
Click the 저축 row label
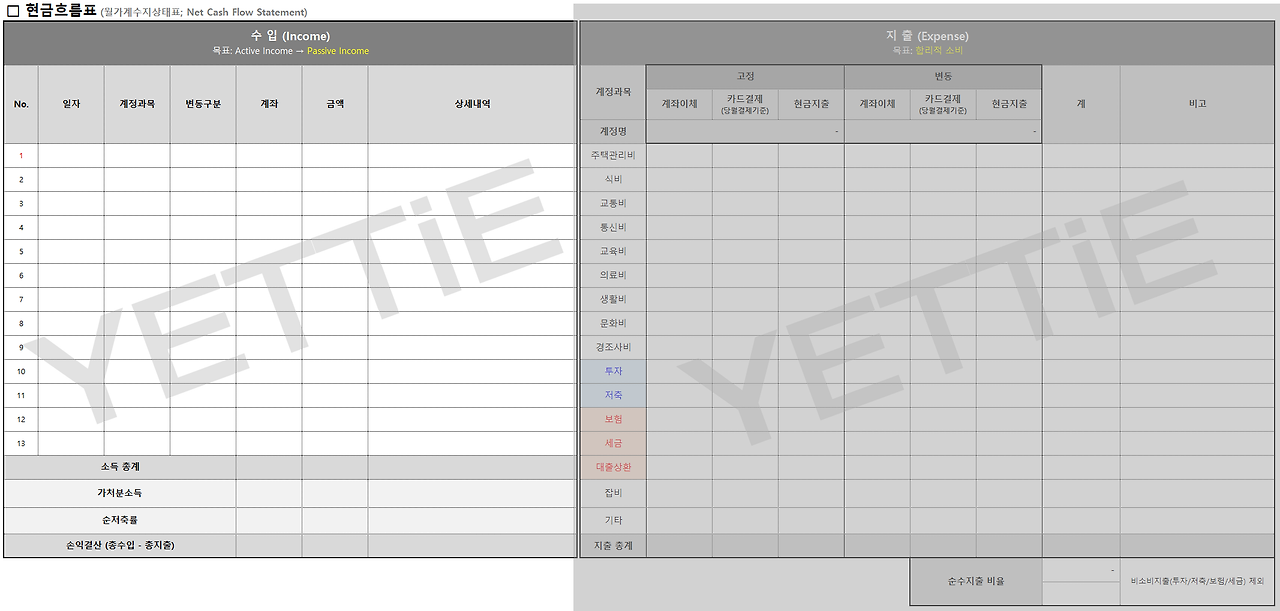click(612, 395)
